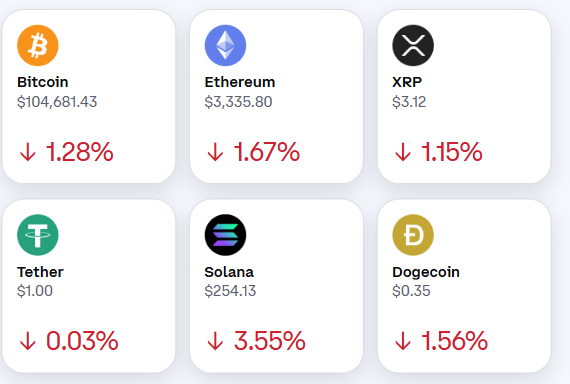
Task: Click the orange Bitcoin logo icon
Action: [x=38, y=45]
